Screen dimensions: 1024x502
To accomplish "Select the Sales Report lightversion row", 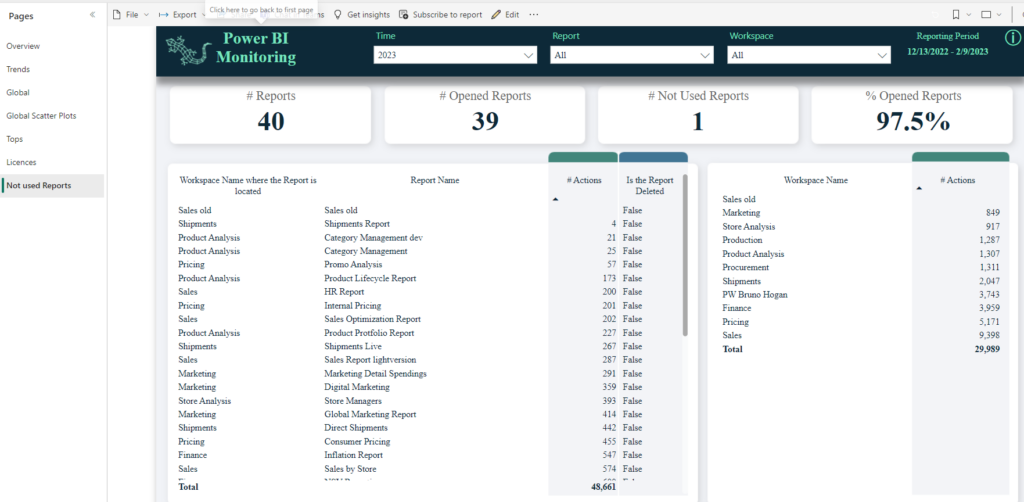I will pyautogui.click(x=370, y=360).
